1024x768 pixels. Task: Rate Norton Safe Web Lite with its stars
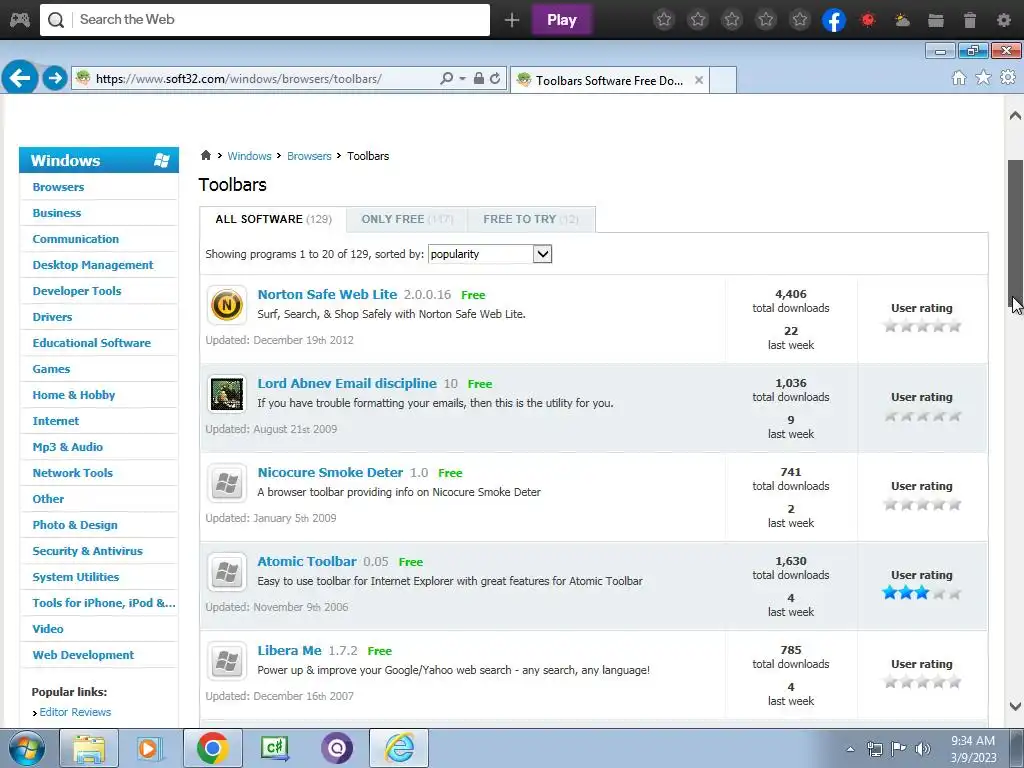coord(921,326)
